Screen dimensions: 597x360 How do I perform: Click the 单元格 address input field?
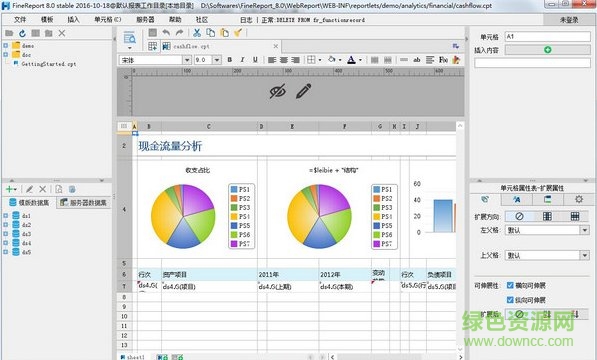point(548,37)
